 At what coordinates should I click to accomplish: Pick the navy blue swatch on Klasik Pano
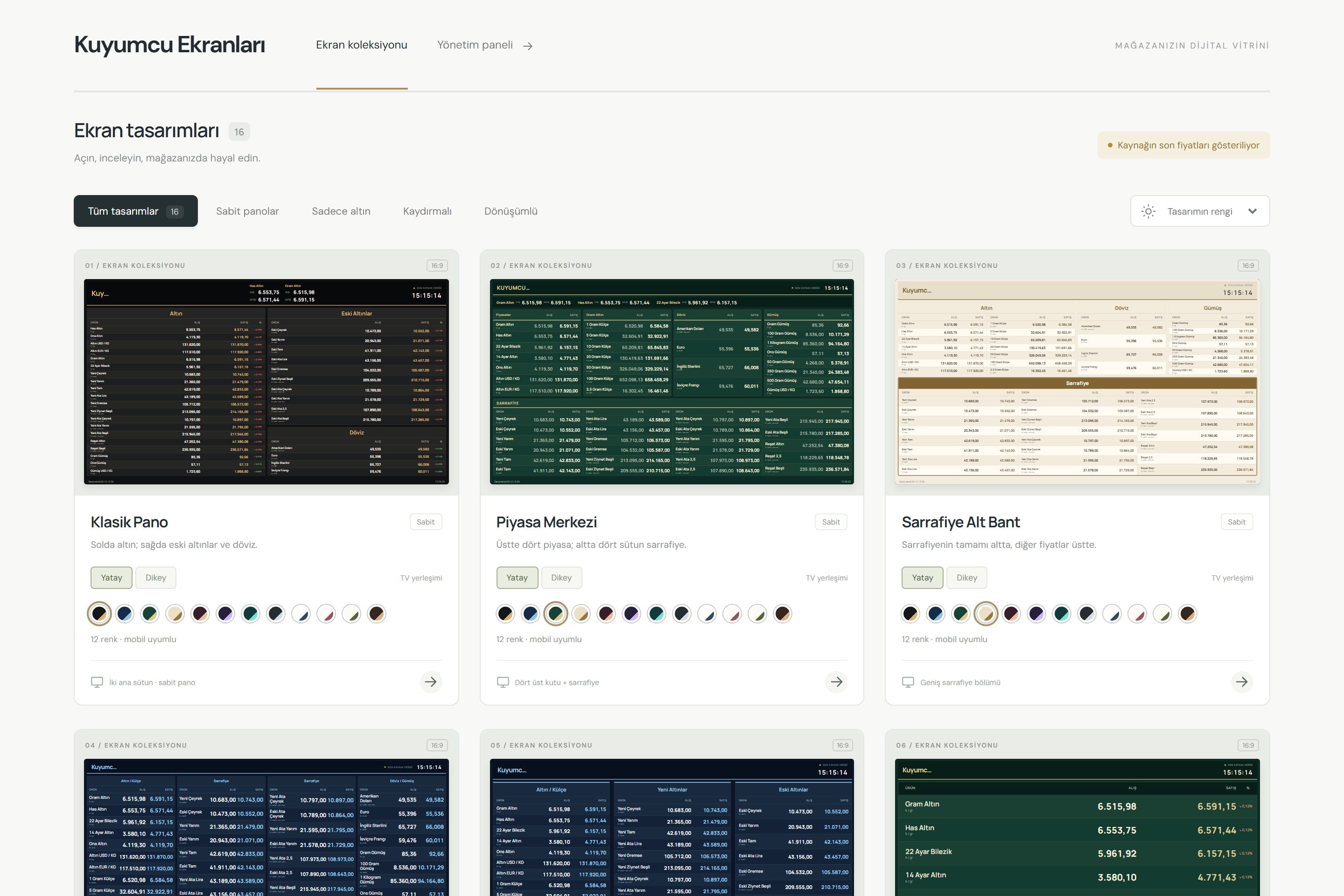coord(125,614)
